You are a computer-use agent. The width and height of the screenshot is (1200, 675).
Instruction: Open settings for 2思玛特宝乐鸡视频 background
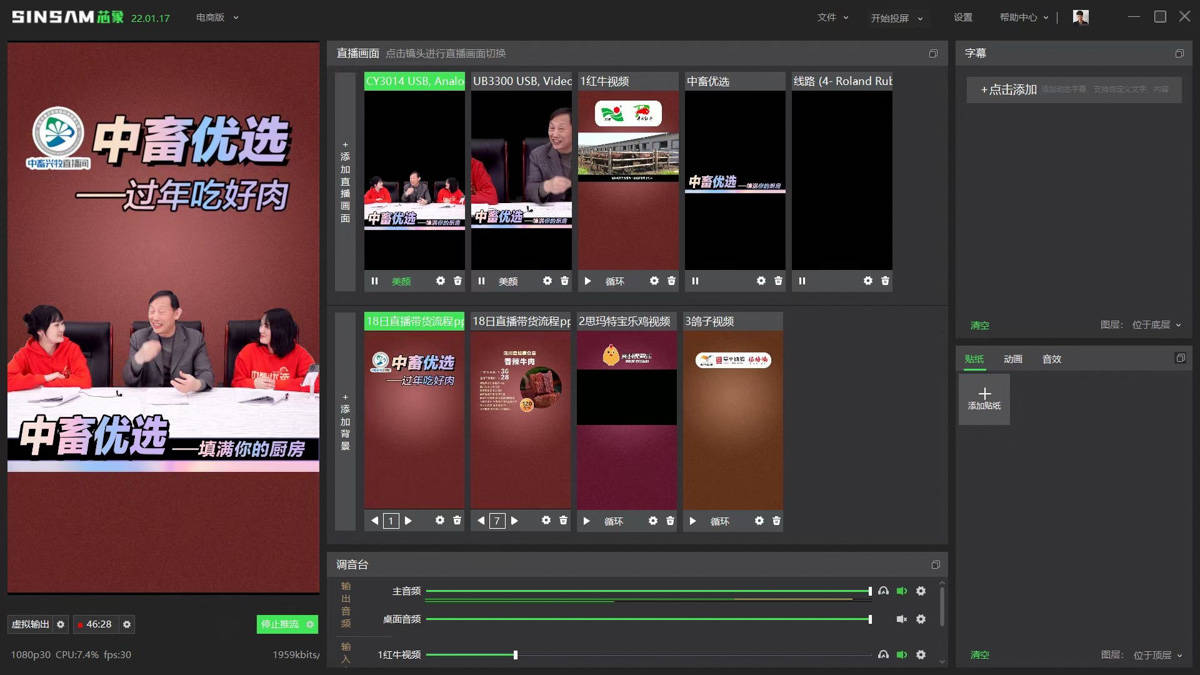(x=653, y=521)
